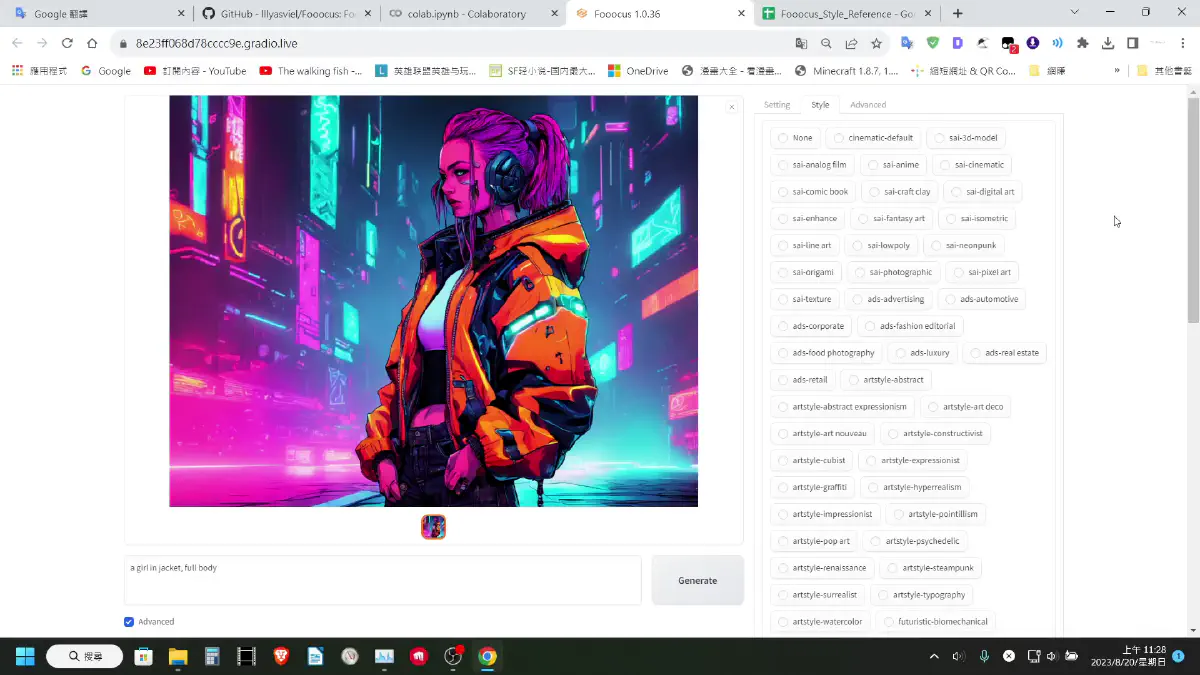Select the artstyle-pop art style
Image resolution: width=1200 pixels, height=675 pixels.
click(x=814, y=541)
